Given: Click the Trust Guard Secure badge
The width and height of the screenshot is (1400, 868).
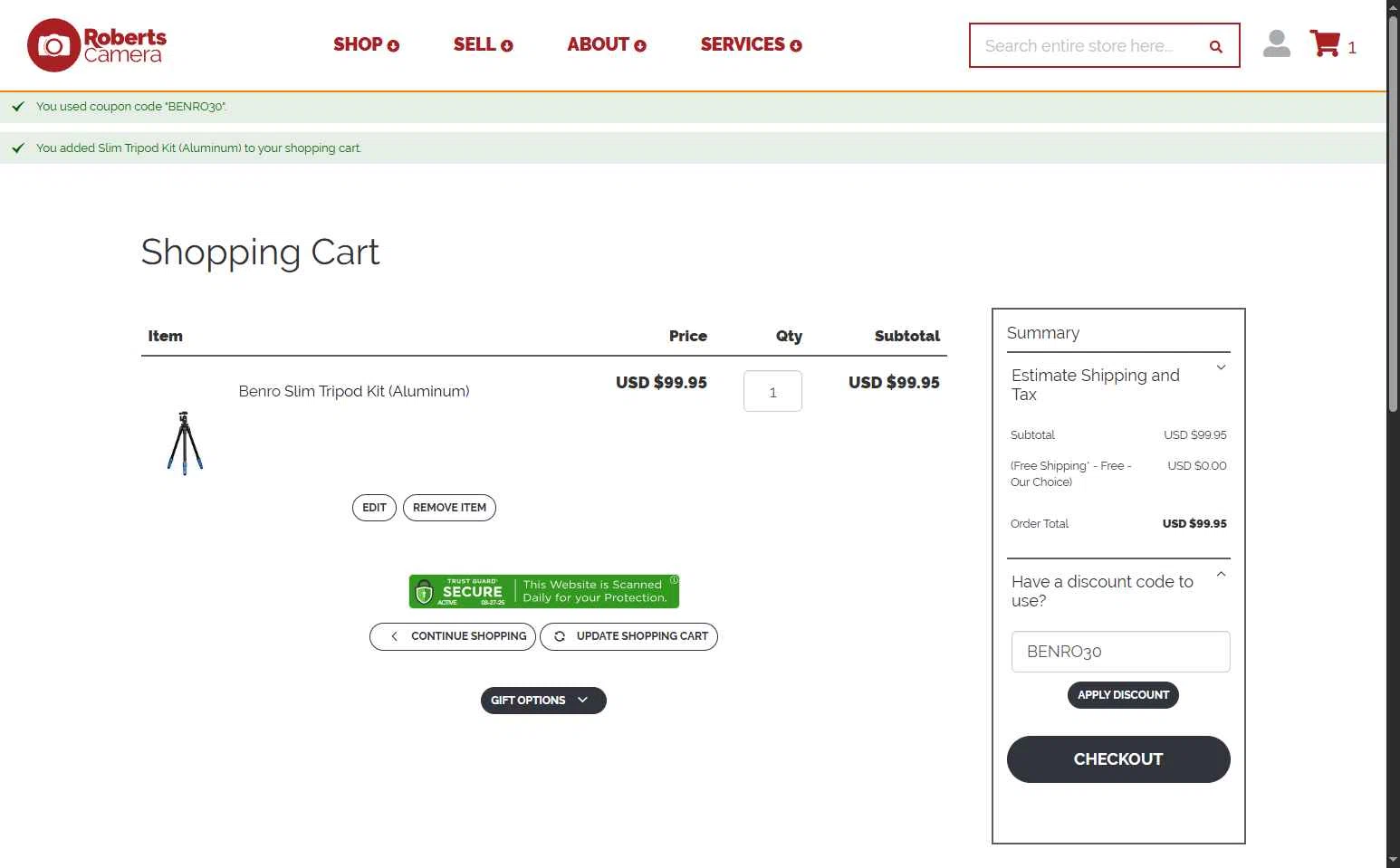Looking at the screenshot, I should coord(543,591).
